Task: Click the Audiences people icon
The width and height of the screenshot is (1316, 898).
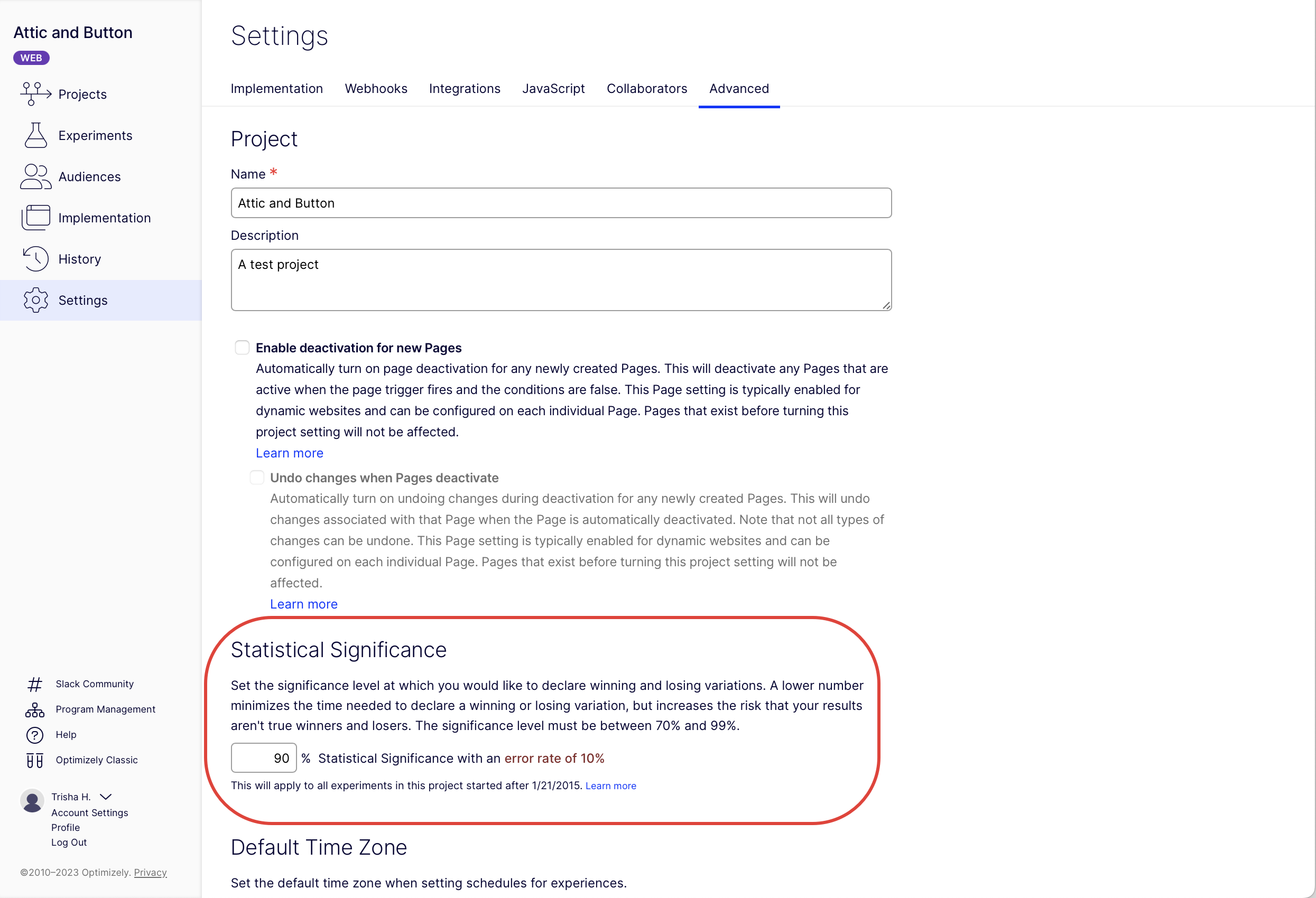Action: pyautogui.click(x=35, y=176)
